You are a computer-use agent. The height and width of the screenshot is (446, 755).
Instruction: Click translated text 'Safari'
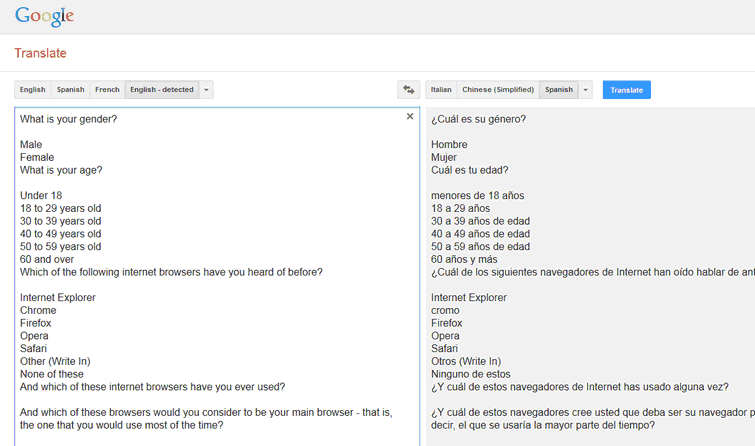coord(444,349)
